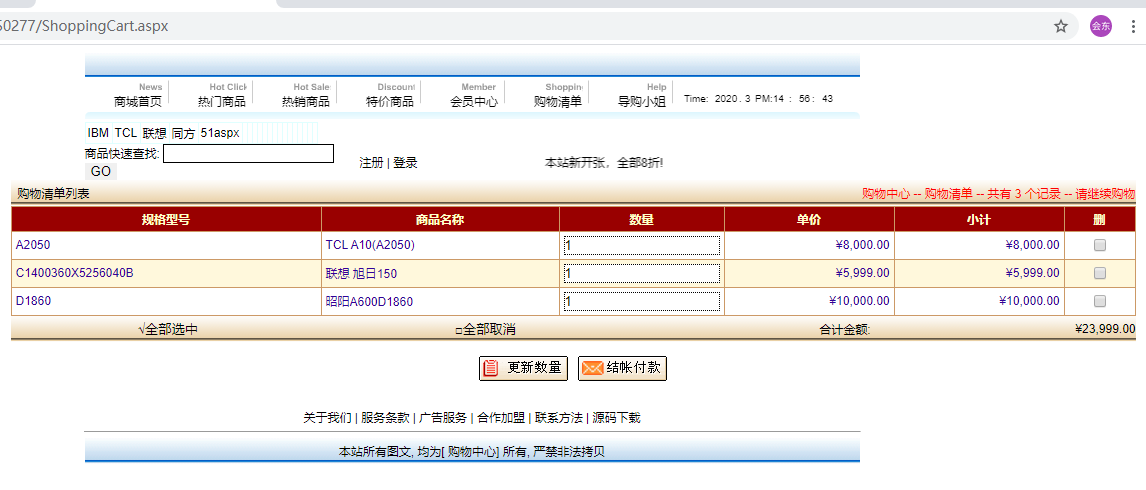Screen dimensions: 1146x490
Task: Tick the delete checkbox for D1860 row
Action: pyautogui.click(x=1099, y=301)
